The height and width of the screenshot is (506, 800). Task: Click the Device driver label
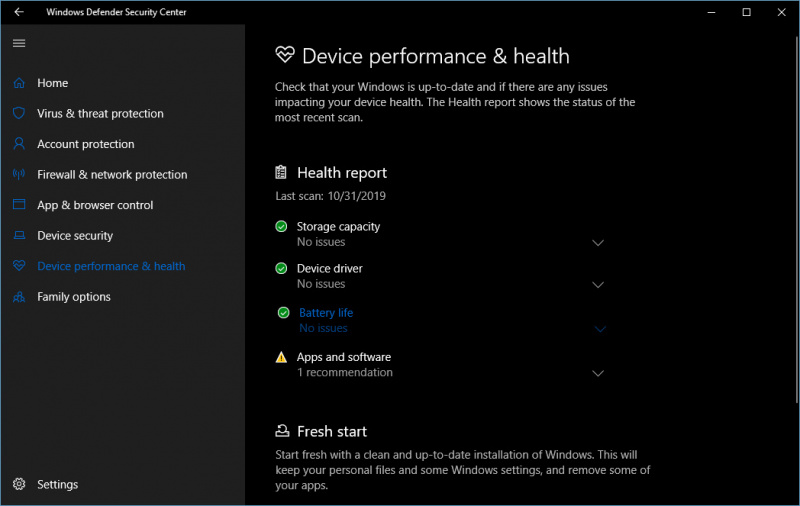330,268
